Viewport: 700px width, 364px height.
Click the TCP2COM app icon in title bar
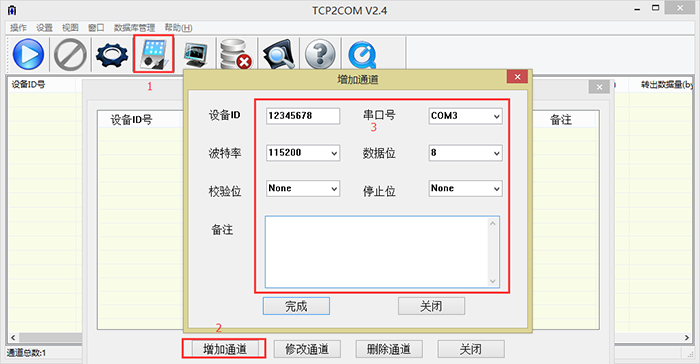click(x=12, y=10)
